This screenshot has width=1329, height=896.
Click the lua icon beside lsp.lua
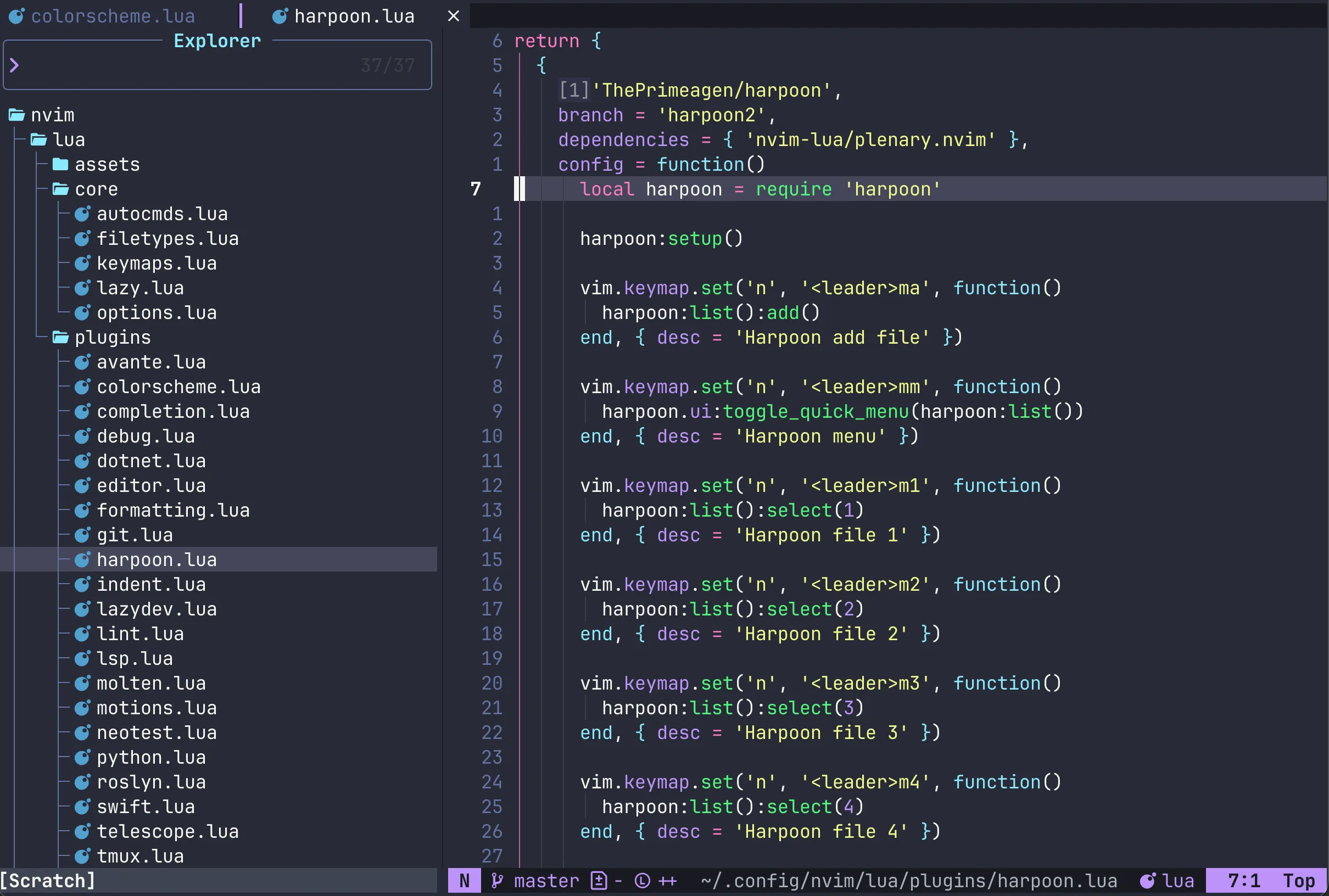(x=82, y=658)
